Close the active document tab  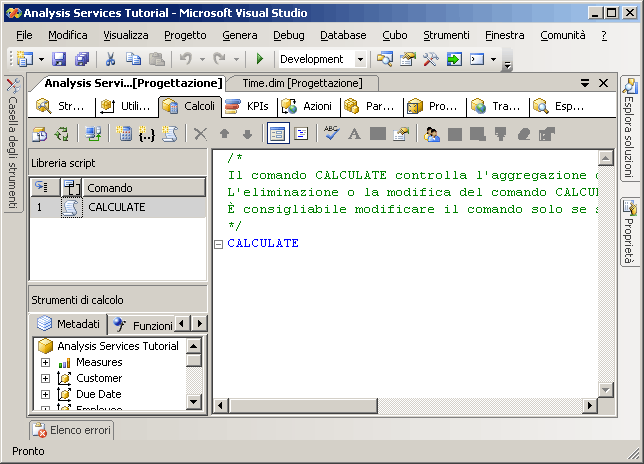tap(603, 83)
